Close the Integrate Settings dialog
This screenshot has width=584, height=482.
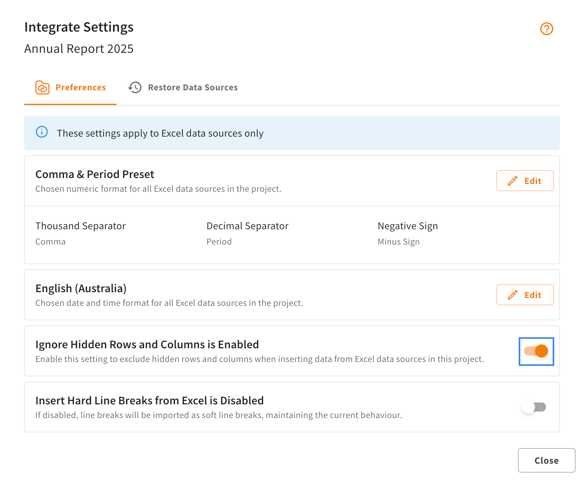click(546, 460)
